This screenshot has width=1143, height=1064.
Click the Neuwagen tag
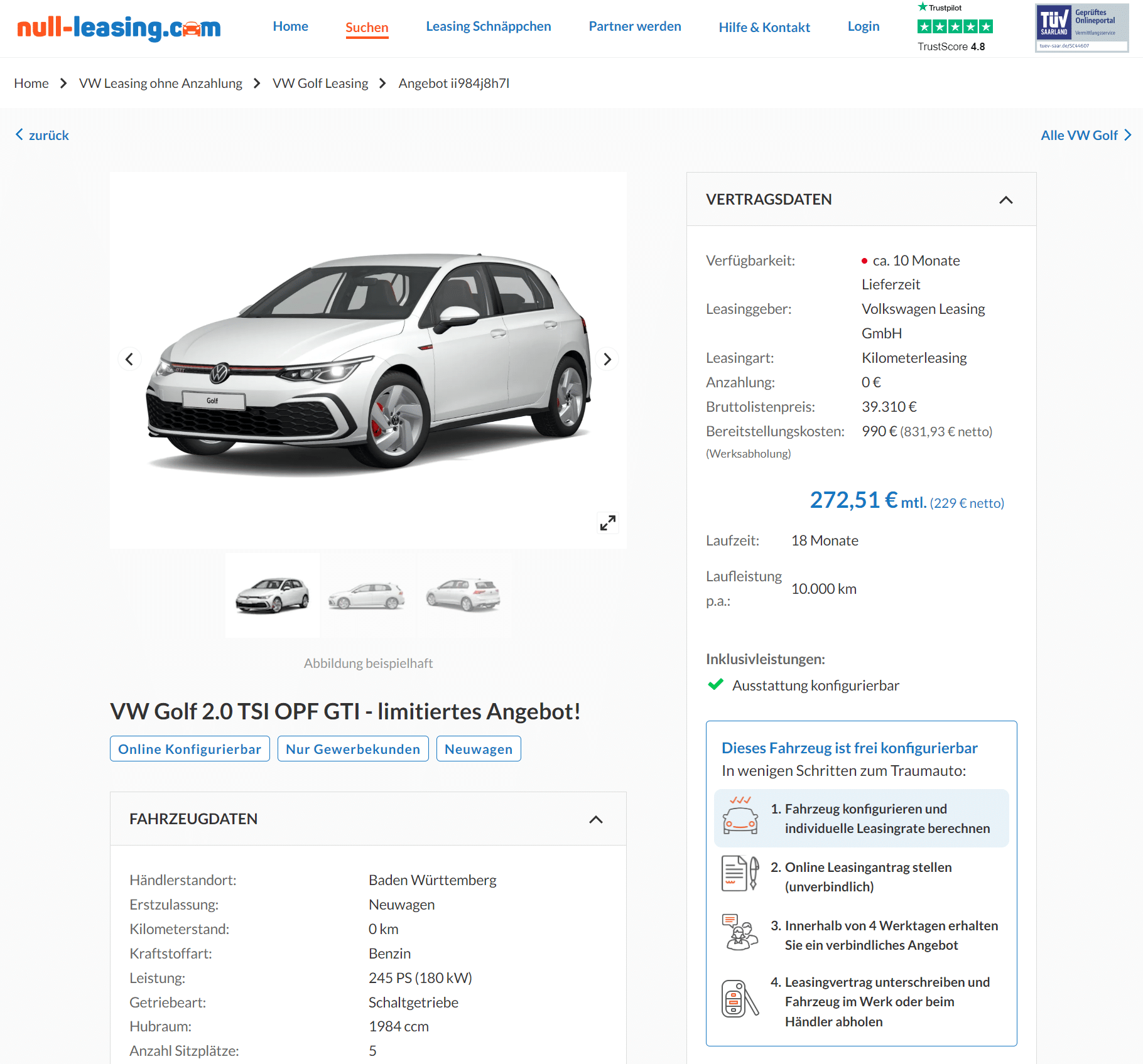[x=479, y=749]
